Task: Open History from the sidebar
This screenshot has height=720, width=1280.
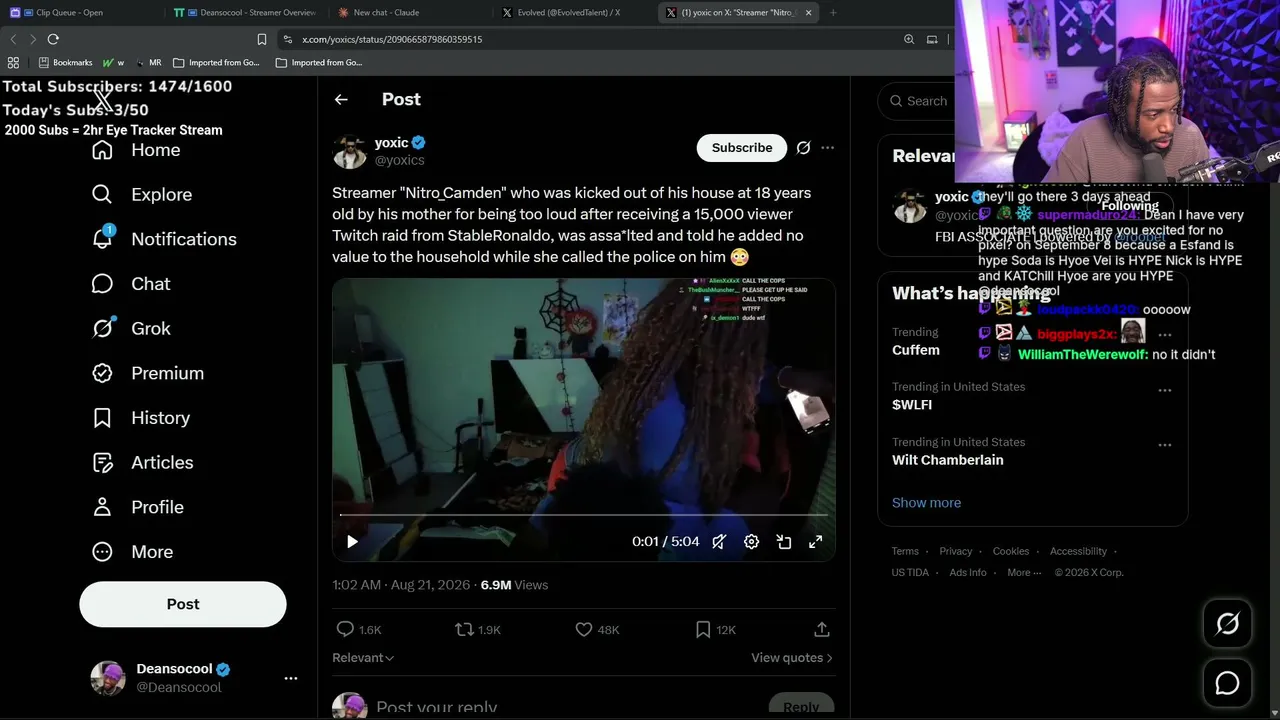Action: tap(140, 418)
